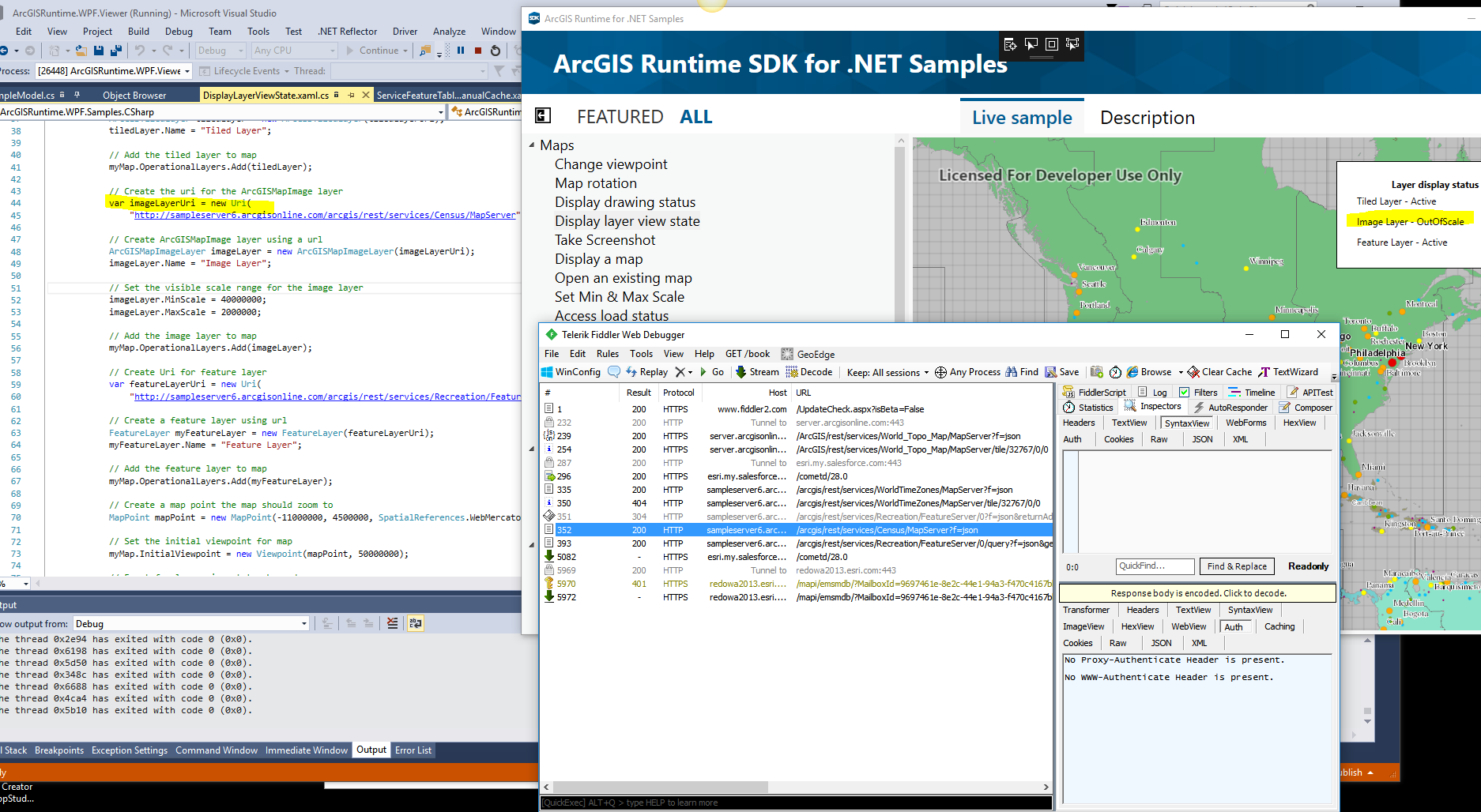
Task: Open the Inspectors tab in Fiddler
Action: point(1153,407)
